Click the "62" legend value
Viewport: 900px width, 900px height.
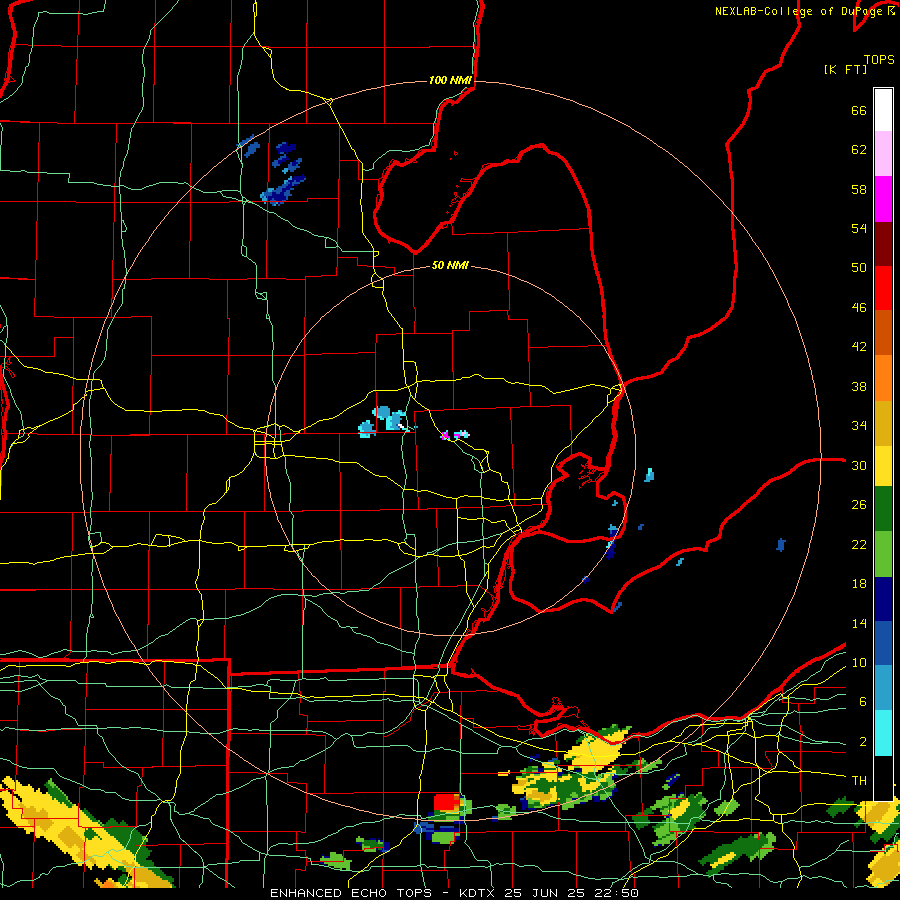coord(859,150)
